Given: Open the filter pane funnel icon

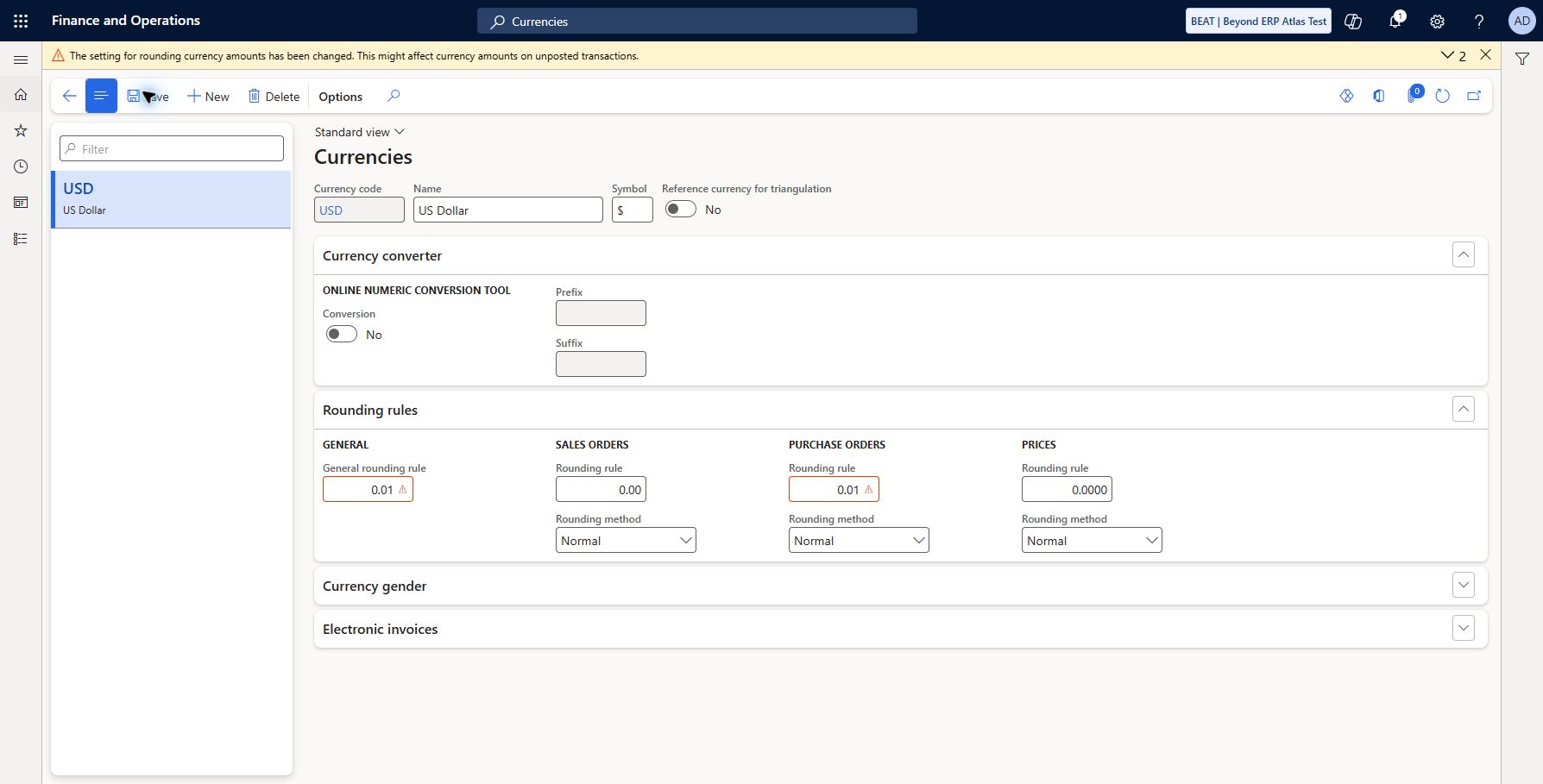Looking at the screenshot, I should point(1522,59).
